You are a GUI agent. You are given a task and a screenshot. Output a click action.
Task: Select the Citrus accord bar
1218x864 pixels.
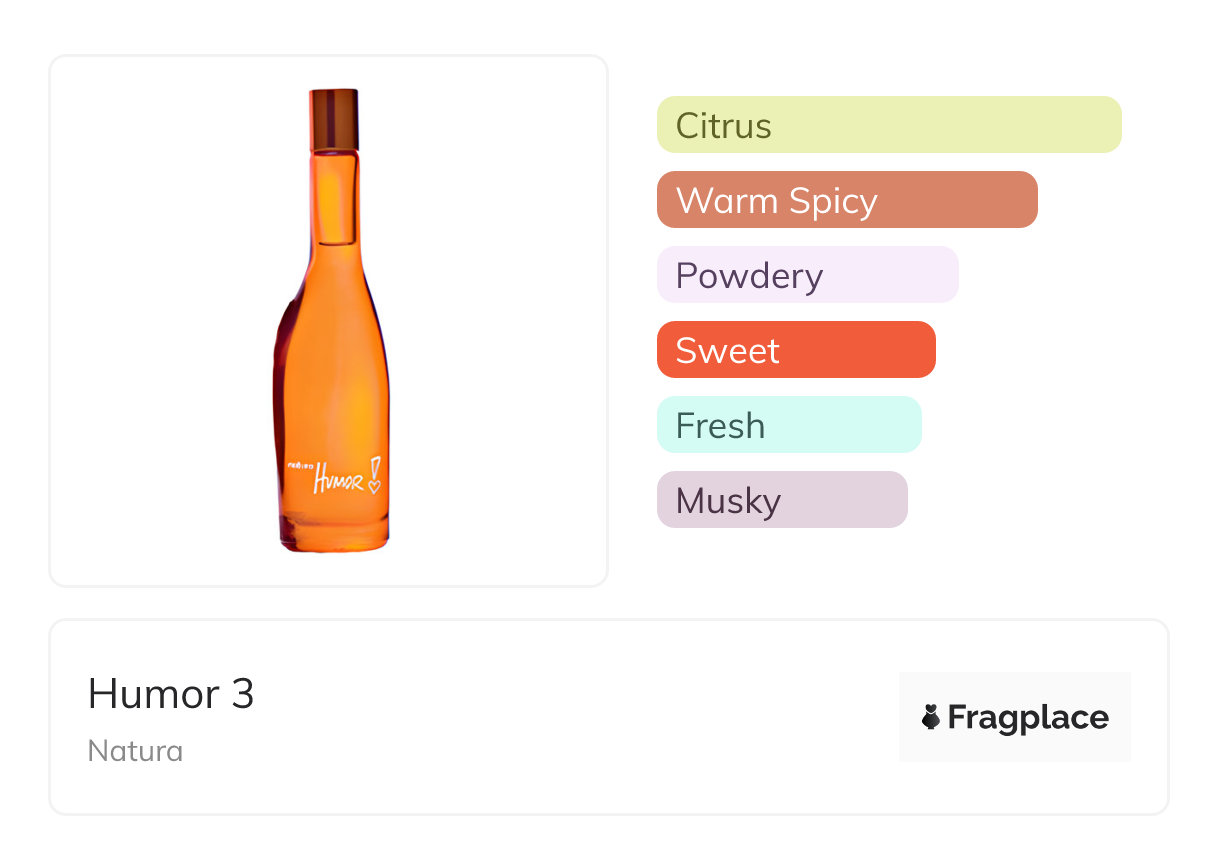click(888, 125)
